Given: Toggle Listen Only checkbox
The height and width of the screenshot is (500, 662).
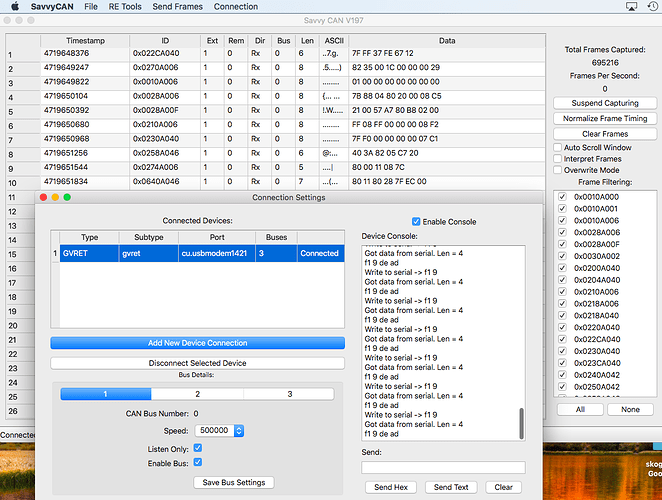Looking at the screenshot, I should (198, 448).
